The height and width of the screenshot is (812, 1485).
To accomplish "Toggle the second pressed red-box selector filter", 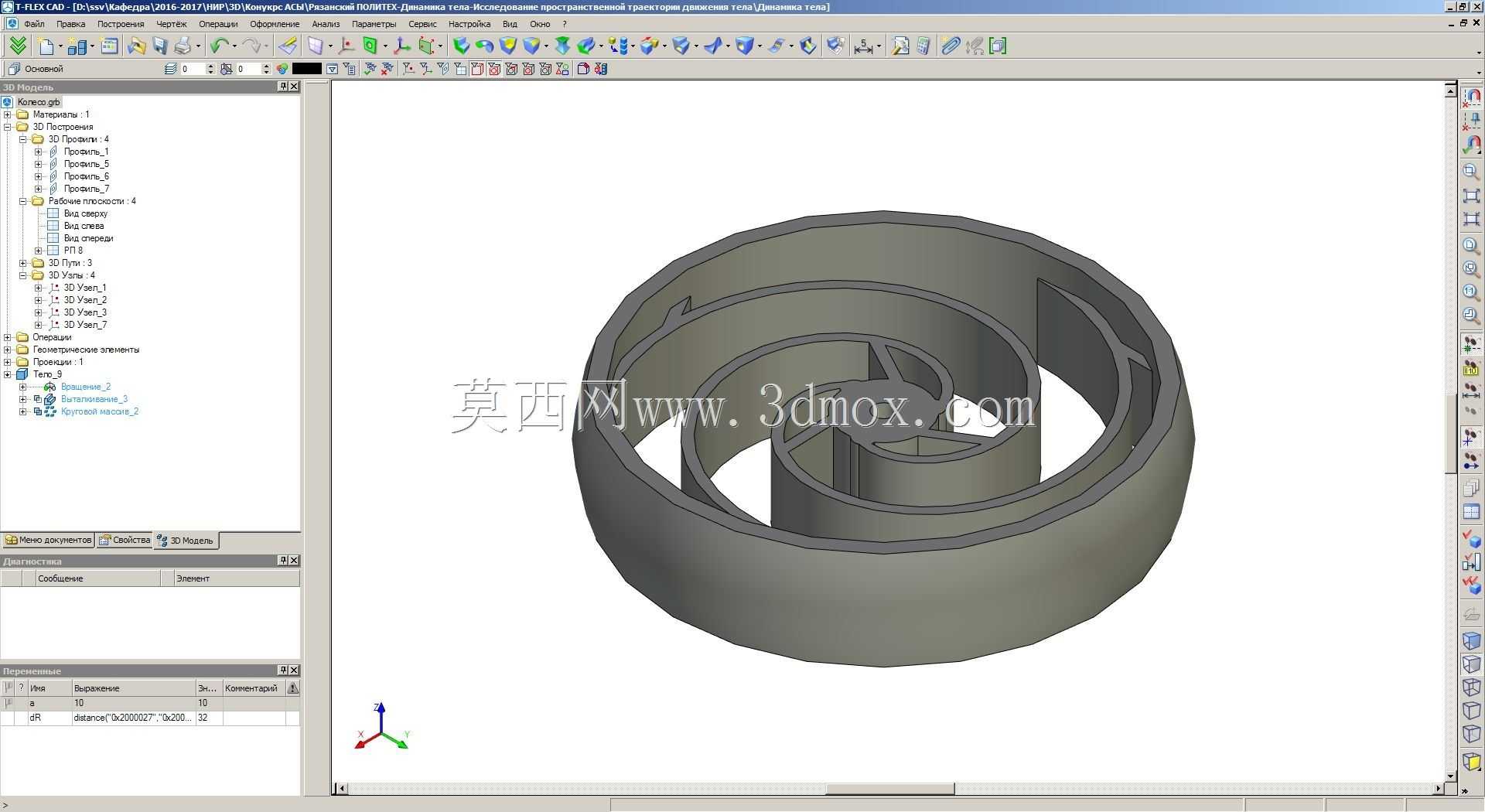I will point(494,69).
